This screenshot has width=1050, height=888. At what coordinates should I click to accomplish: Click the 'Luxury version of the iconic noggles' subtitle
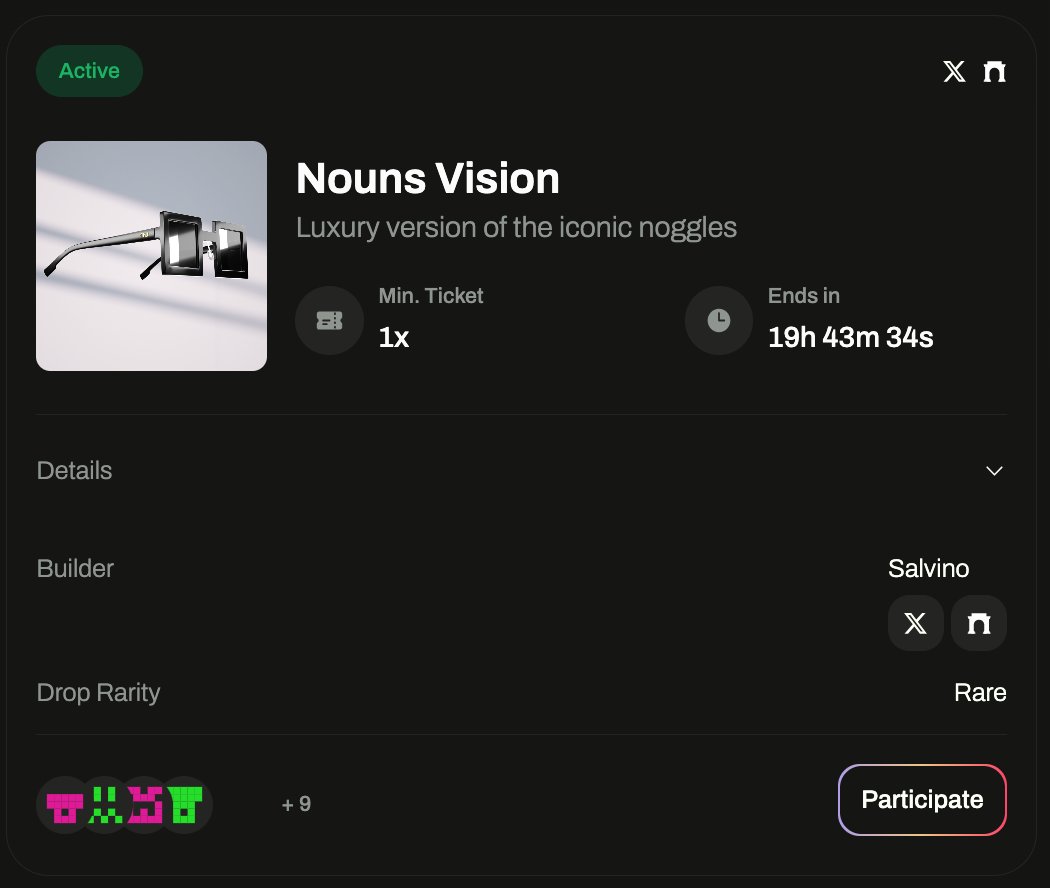[516, 228]
